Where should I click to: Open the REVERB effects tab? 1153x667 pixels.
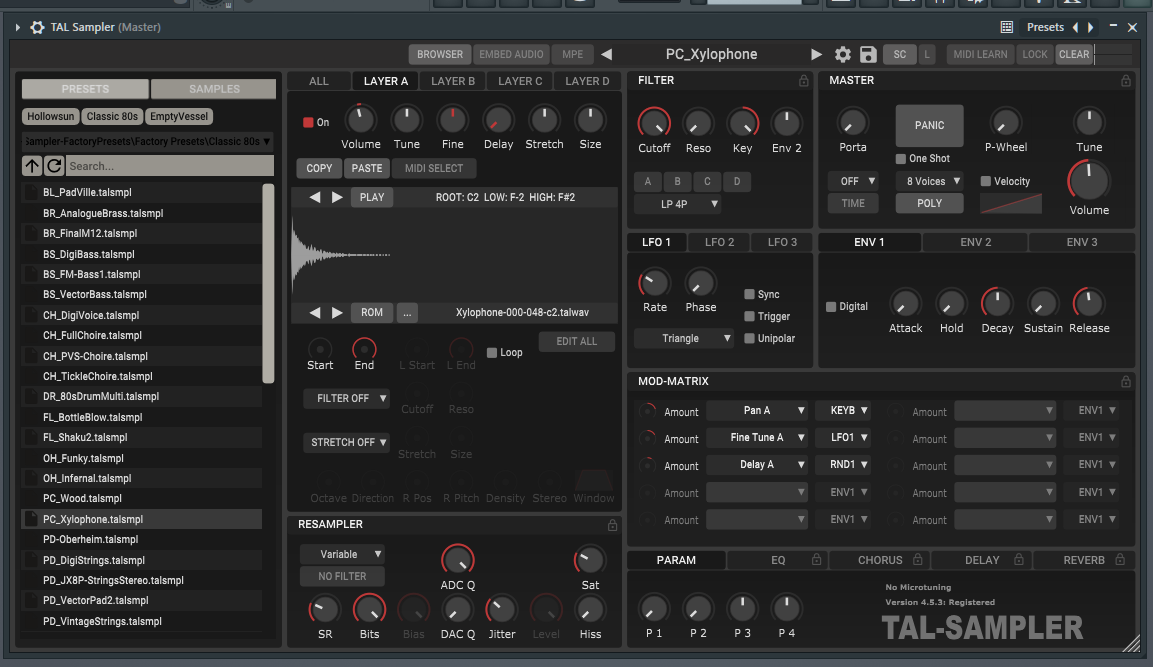point(1084,560)
